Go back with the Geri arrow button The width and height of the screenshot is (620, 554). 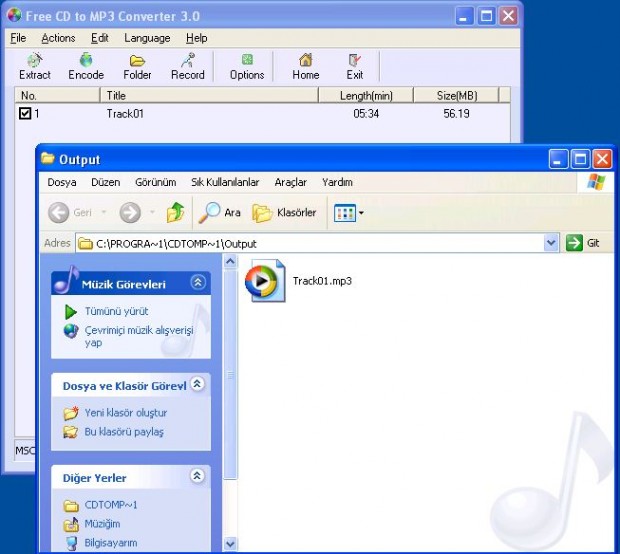click(59, 213)
